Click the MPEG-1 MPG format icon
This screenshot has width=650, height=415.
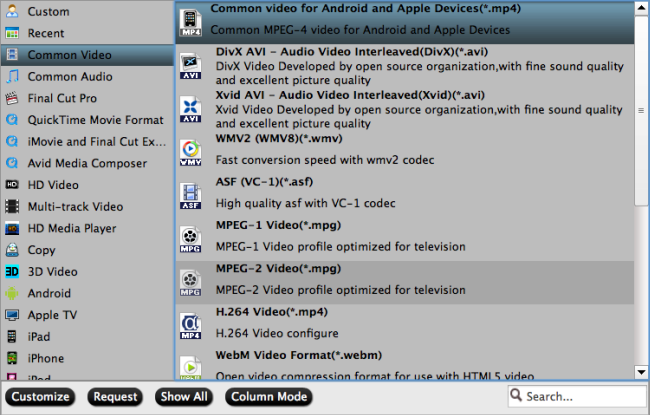click(x=191, y=239)
